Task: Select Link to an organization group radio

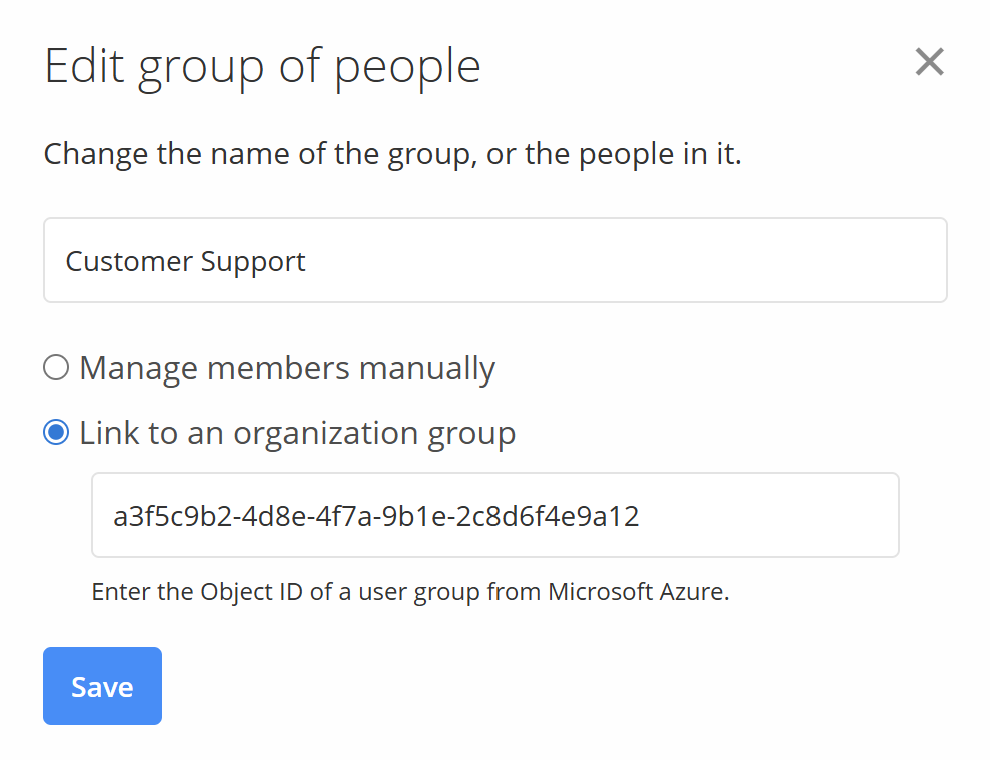Action: point(56,432)
